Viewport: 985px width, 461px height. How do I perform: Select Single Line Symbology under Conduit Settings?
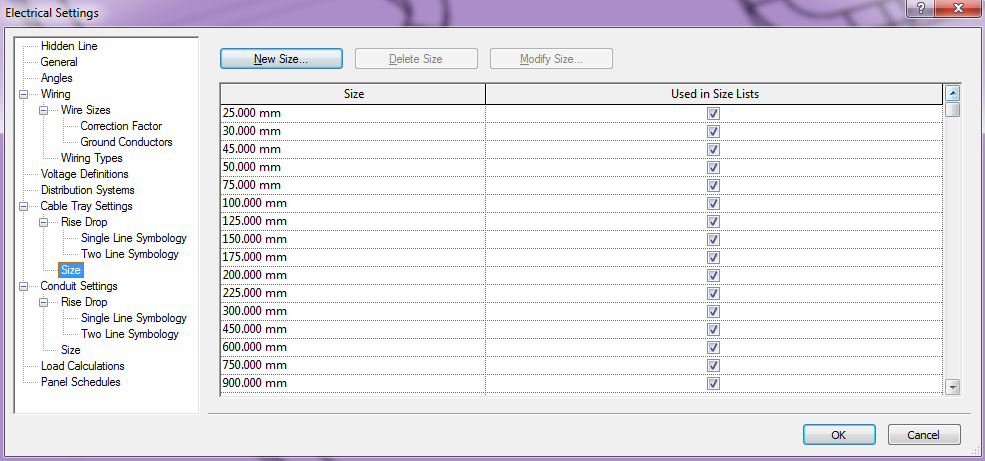[x=134, y=318]
